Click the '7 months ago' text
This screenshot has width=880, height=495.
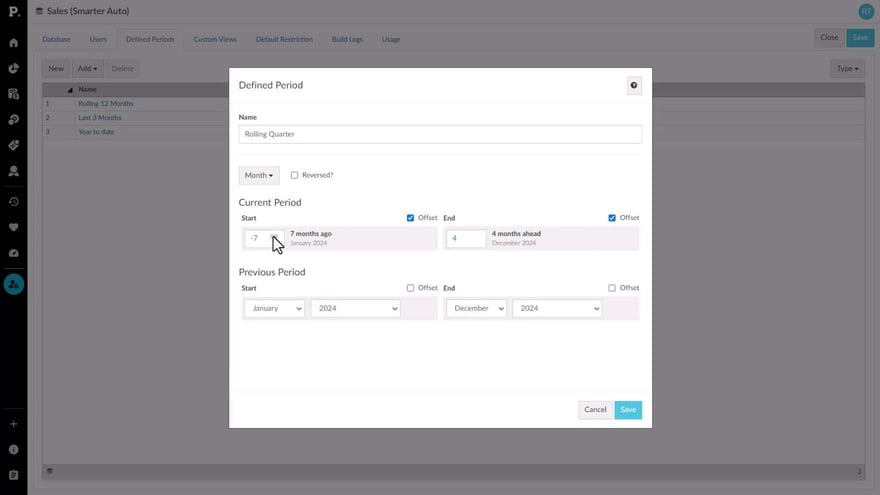311,233
